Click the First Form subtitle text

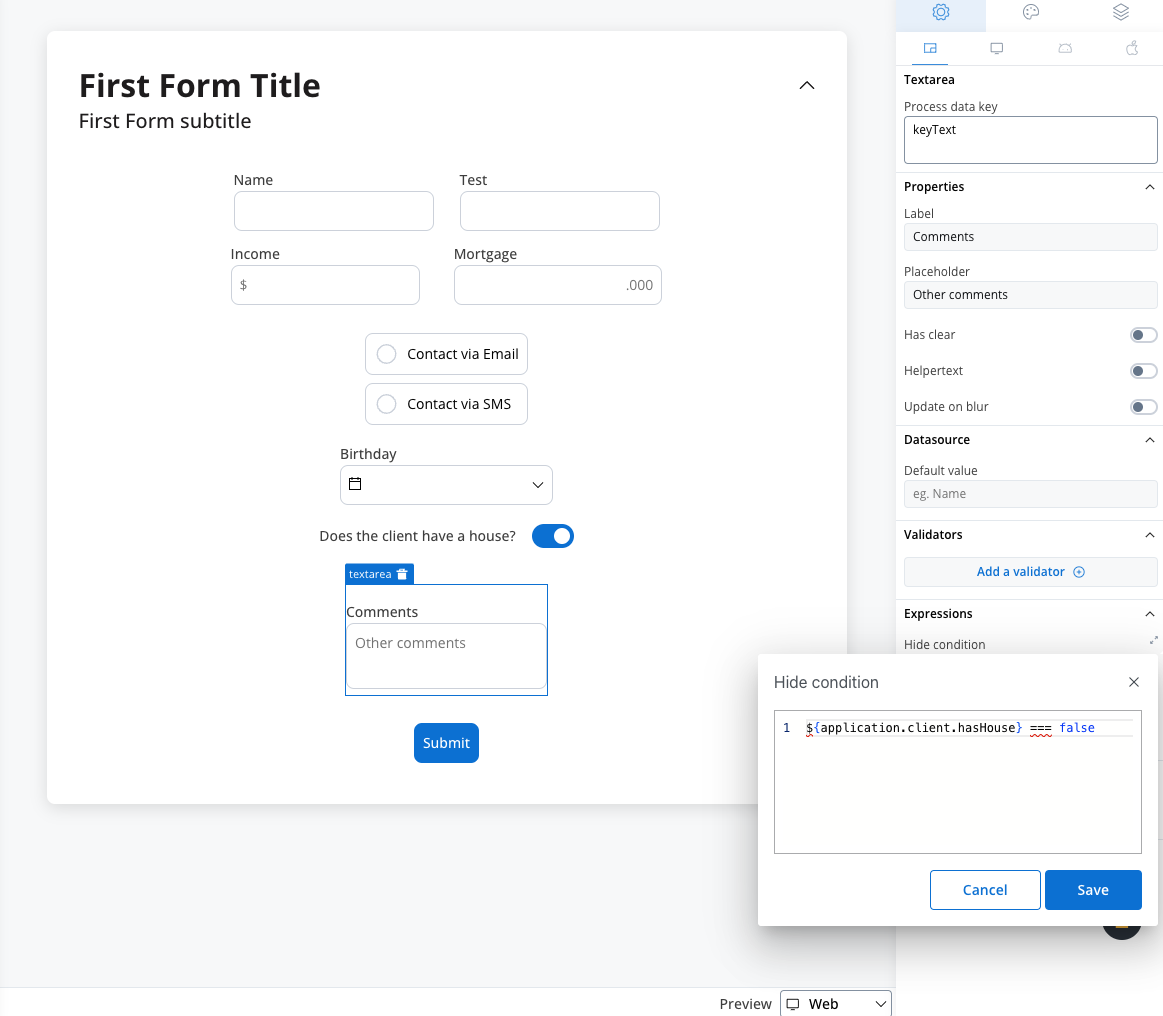(165, 121)
